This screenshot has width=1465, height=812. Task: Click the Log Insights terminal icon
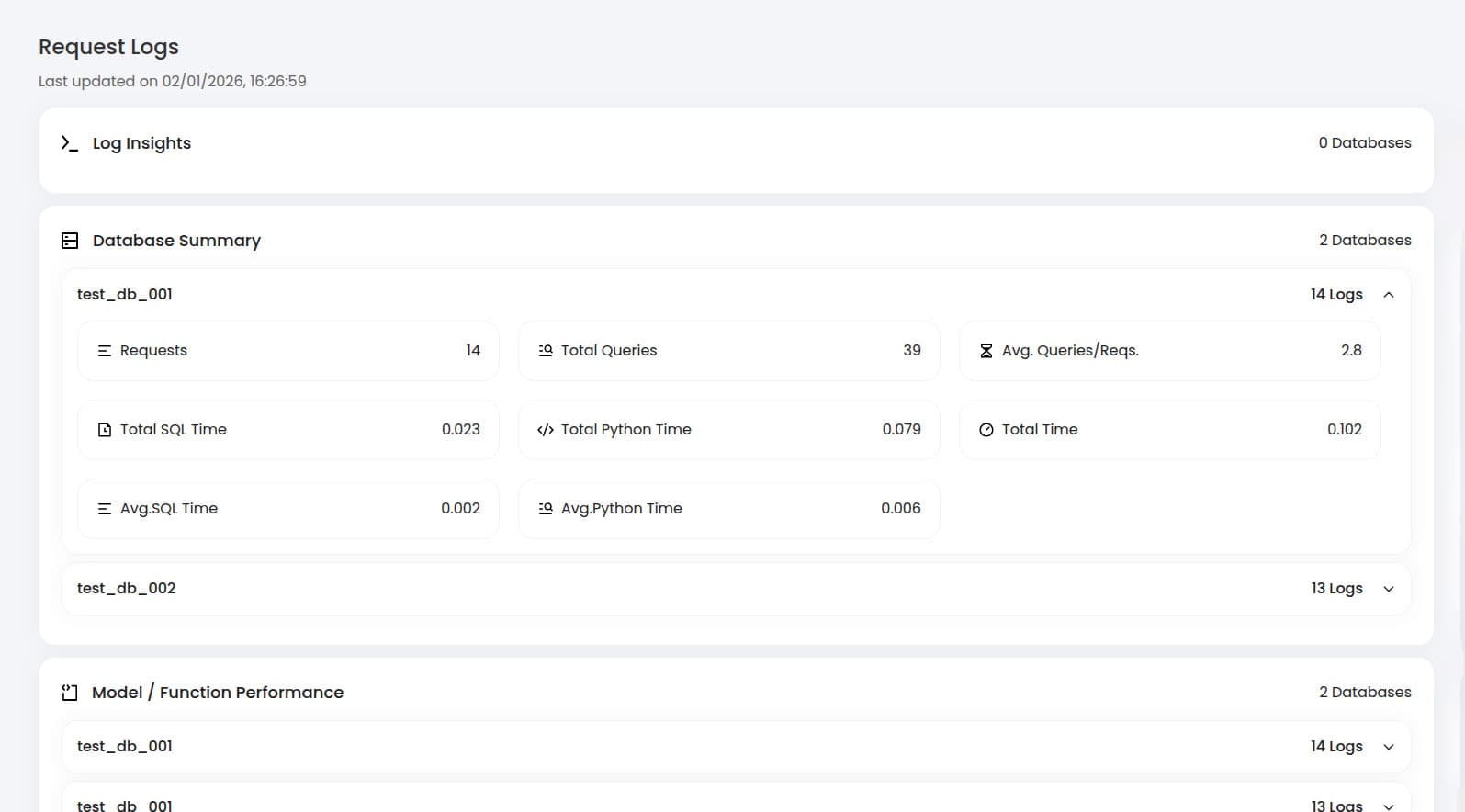[70, 143]
